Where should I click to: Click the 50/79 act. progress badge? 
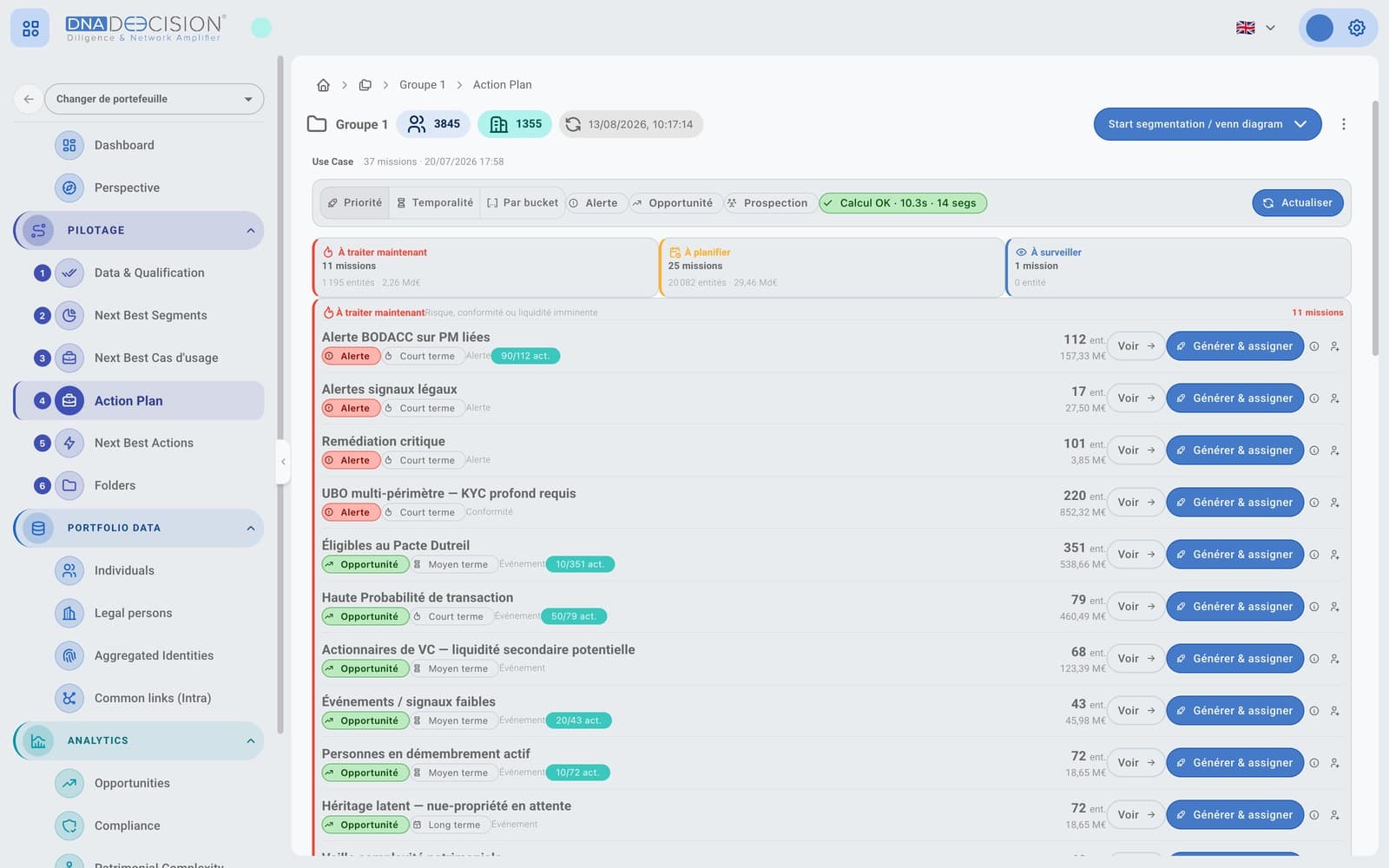pyautogui.click(x=574, y=616)
